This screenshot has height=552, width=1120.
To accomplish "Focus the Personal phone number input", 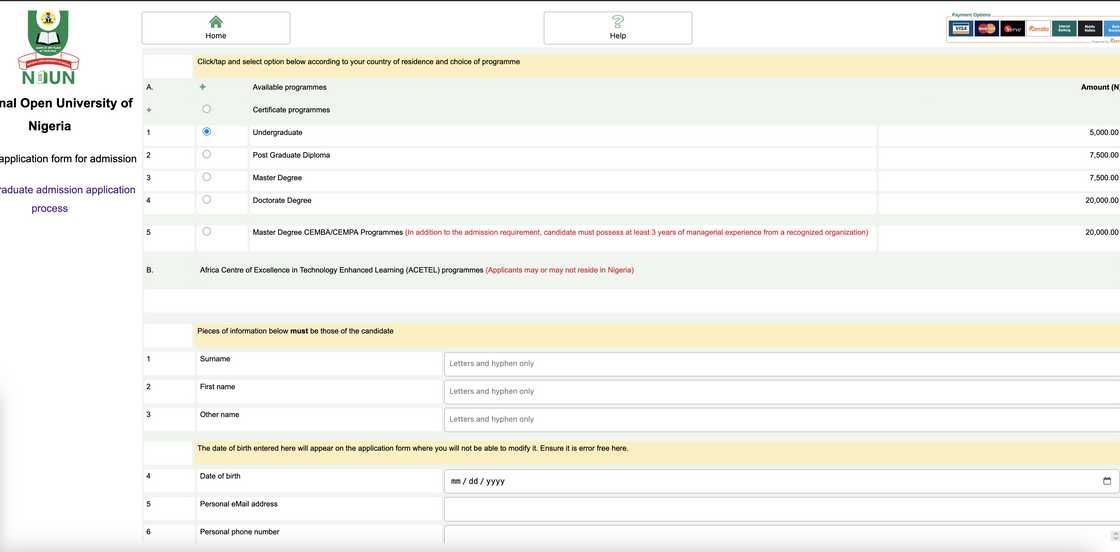I will point(781,536).
